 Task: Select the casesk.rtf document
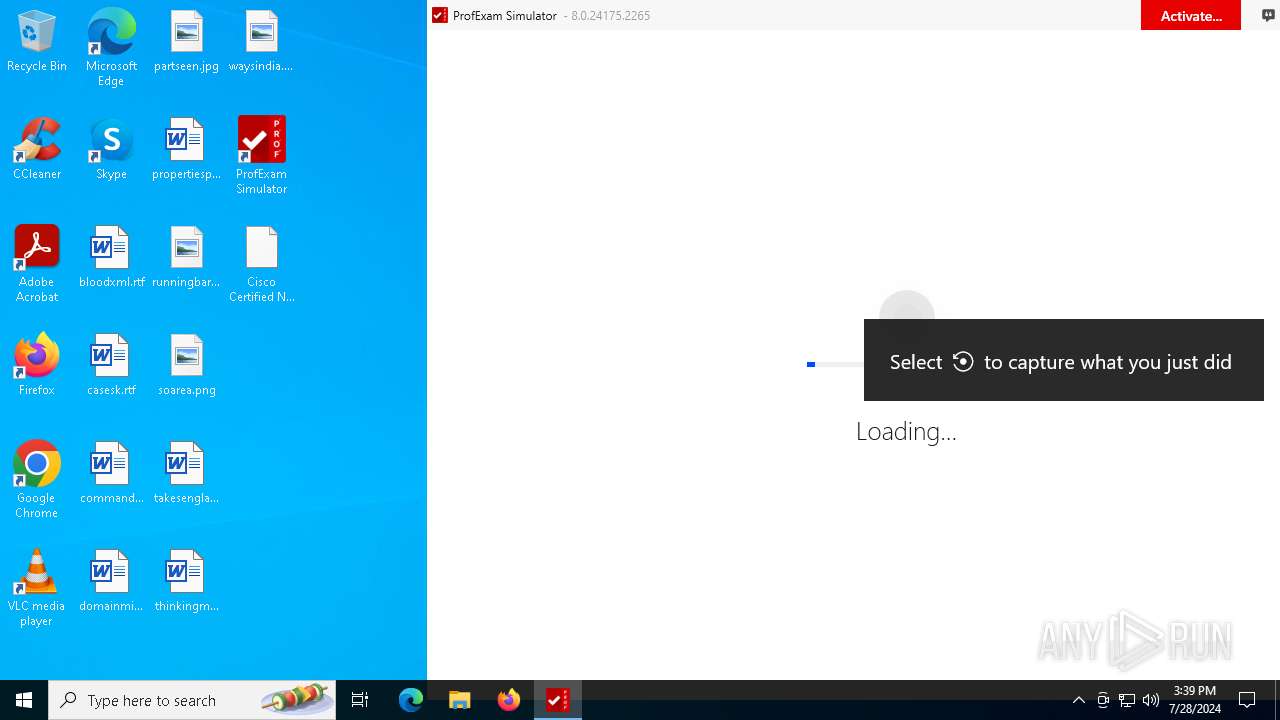pos(111,366)
